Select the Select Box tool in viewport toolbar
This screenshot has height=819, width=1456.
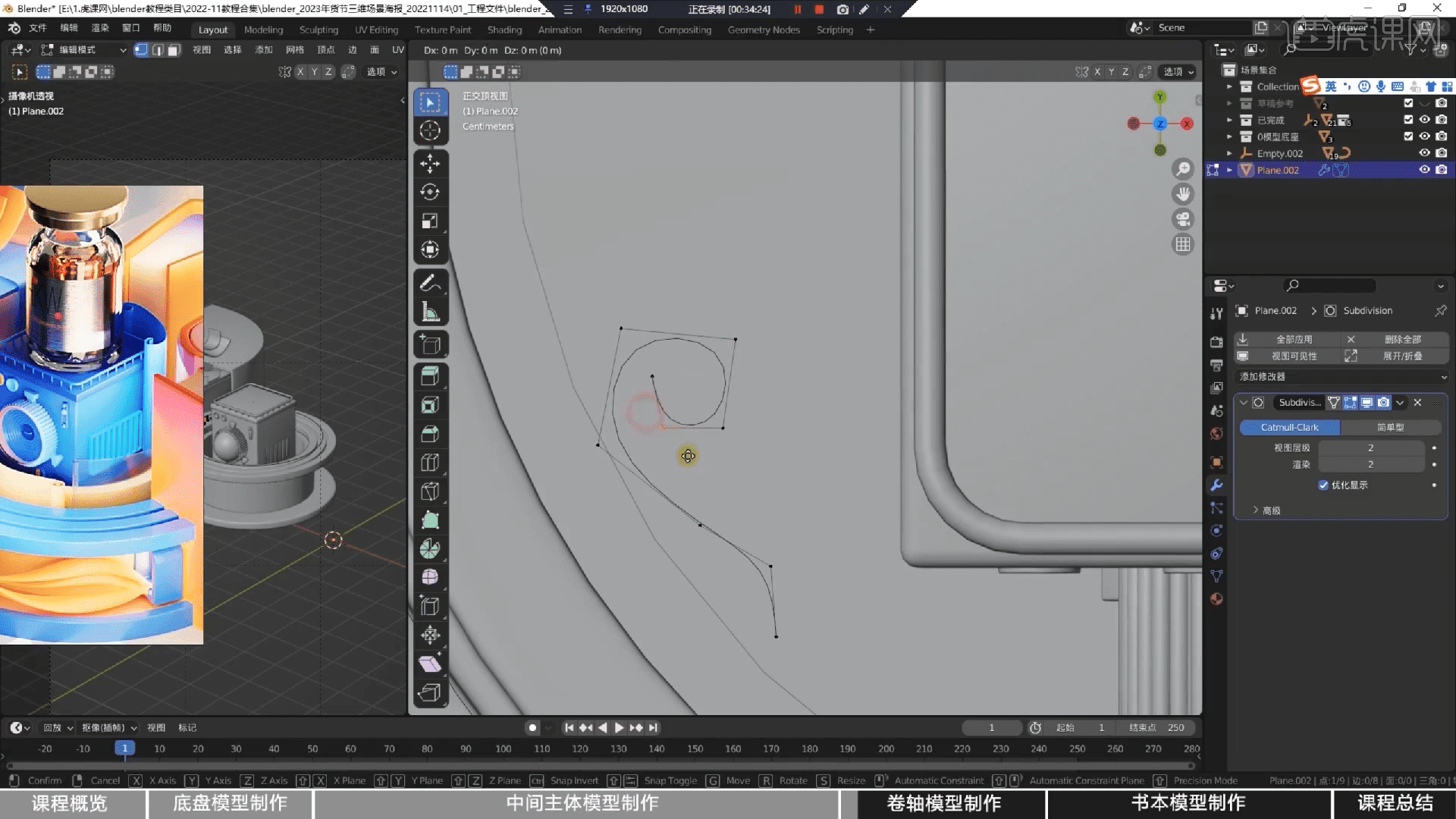pos(430,102)
